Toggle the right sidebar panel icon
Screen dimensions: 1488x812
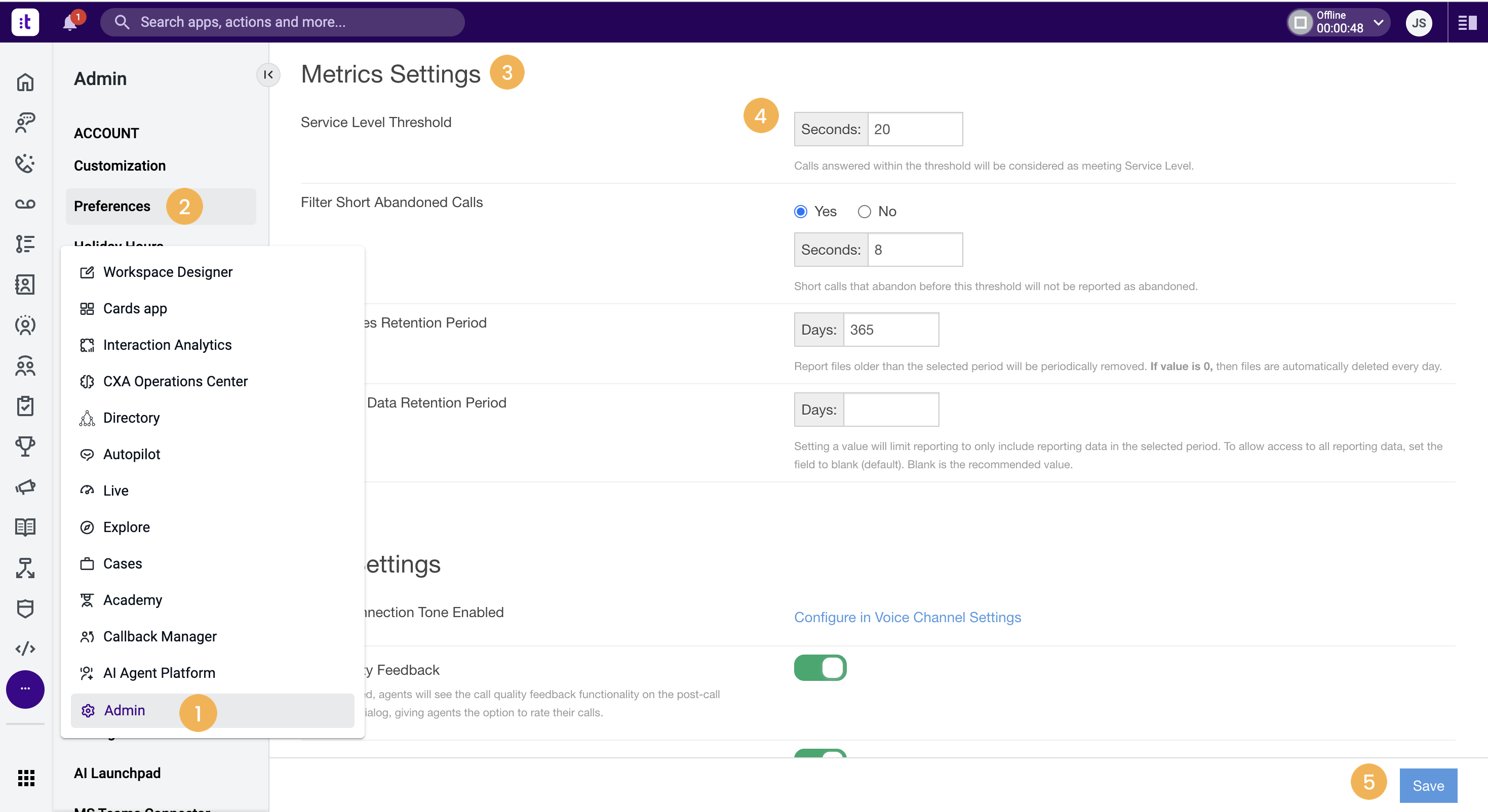[1467, 22]
